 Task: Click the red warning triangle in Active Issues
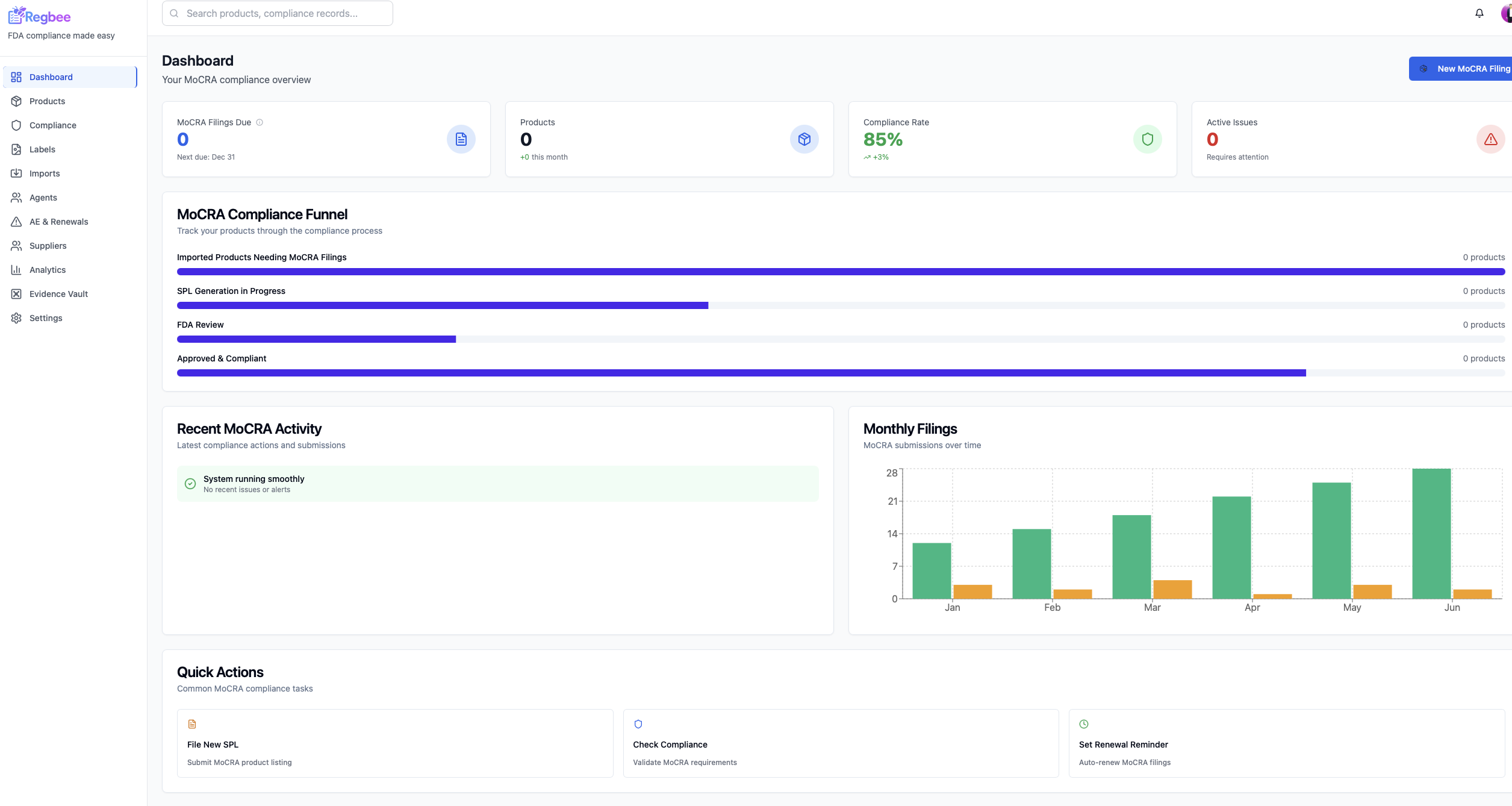point(1490,139)
